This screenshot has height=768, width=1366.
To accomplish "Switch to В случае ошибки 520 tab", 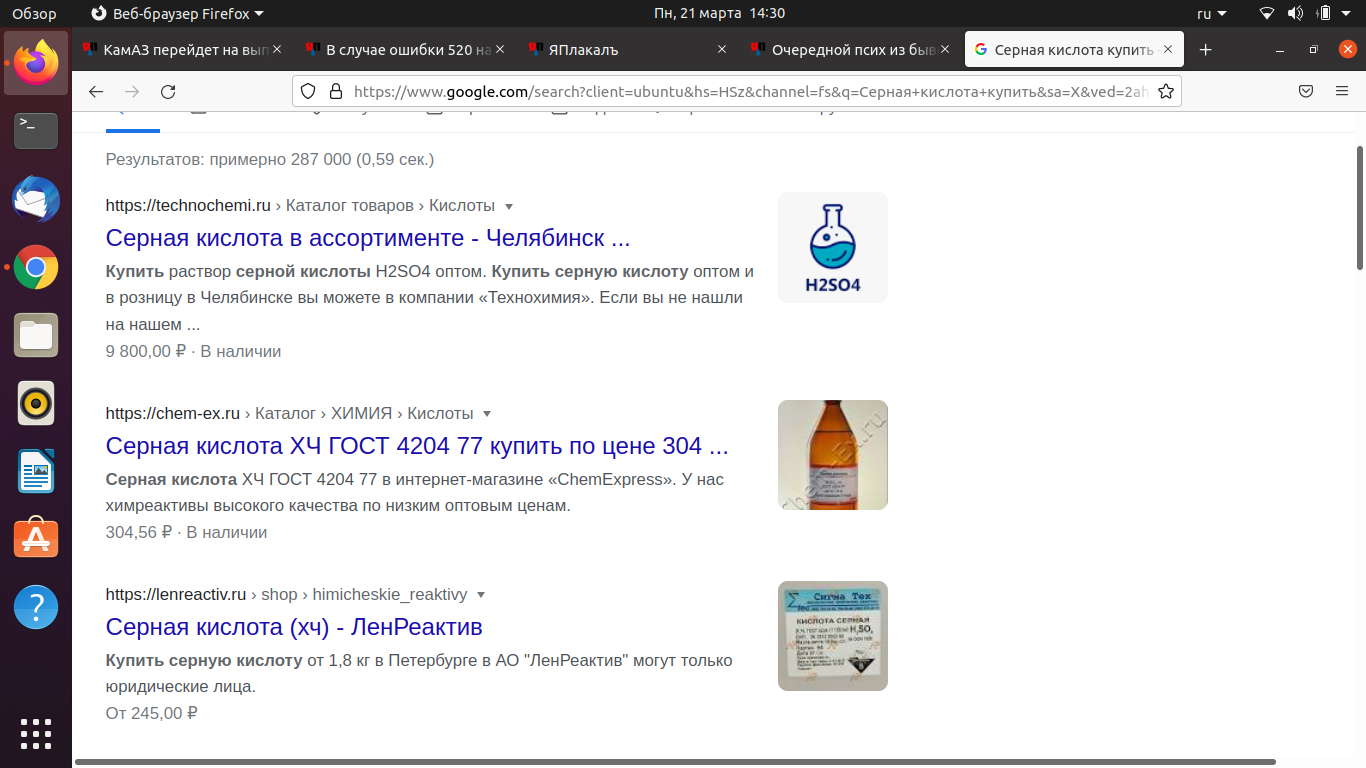I will (405, 49).
